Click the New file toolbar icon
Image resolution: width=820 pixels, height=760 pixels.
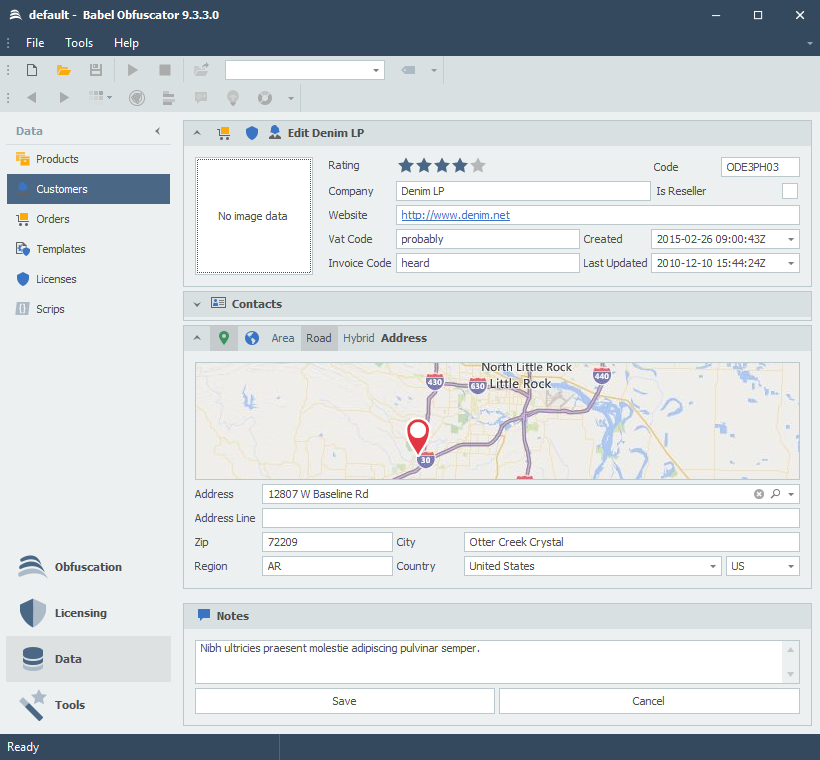(x=32, y=70)
